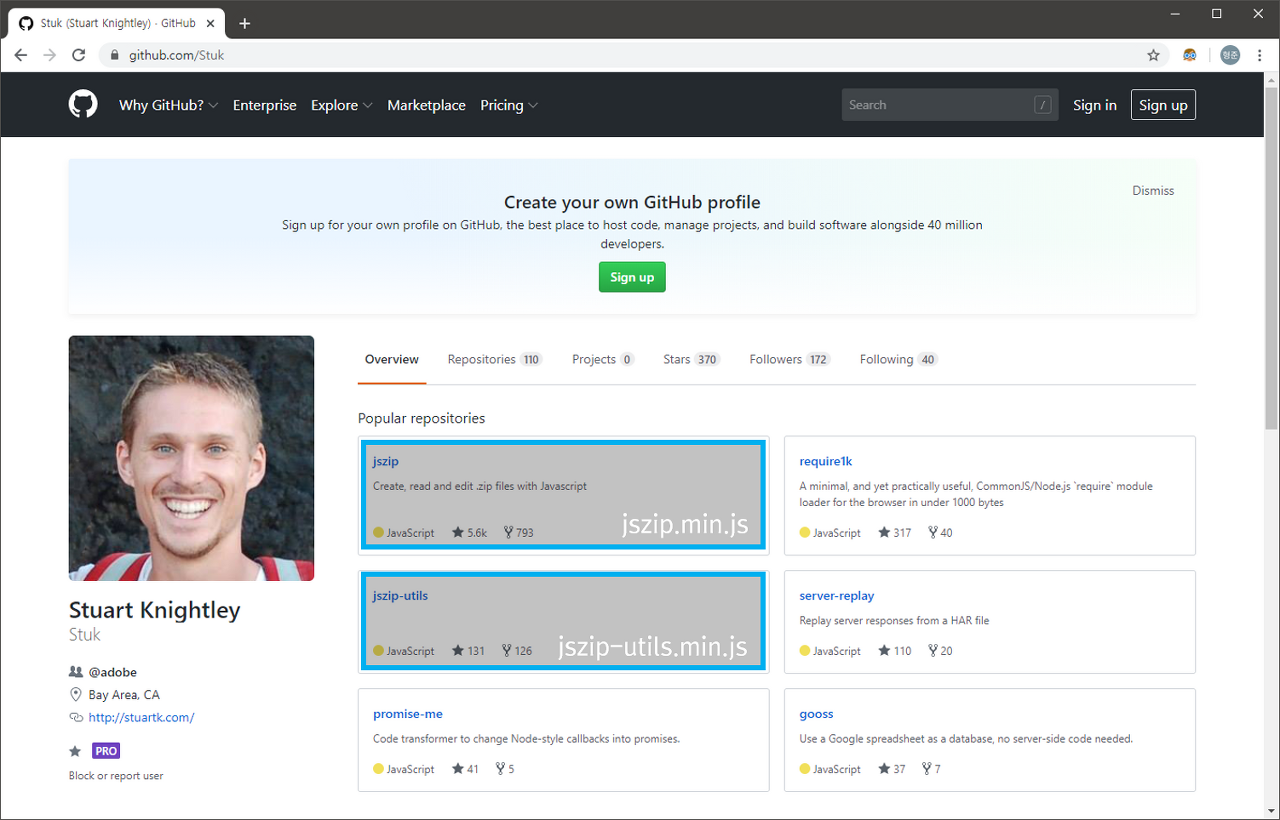Click the Popular repositories heading

[421, 418]
